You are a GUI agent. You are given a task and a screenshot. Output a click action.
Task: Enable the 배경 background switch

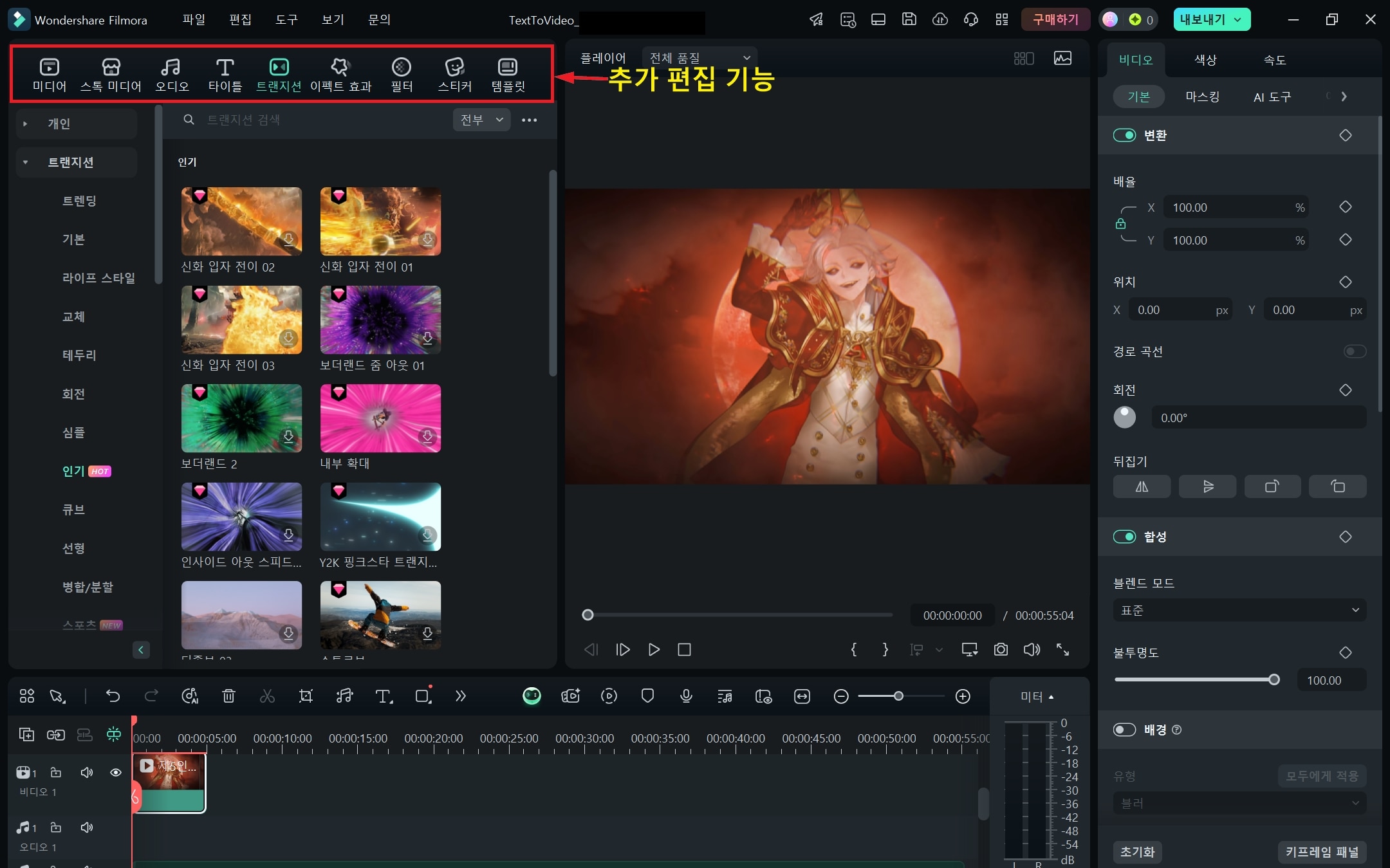click(1124, 730)
